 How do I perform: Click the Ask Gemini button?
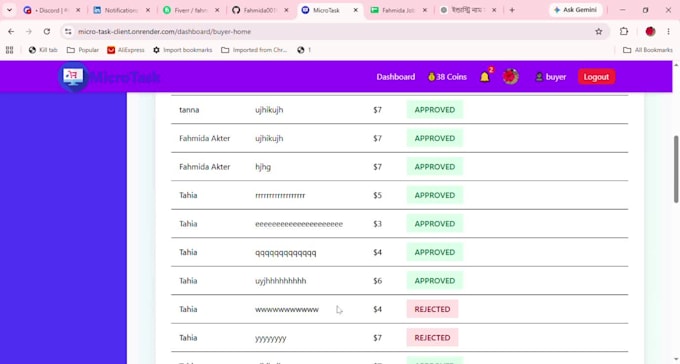575,10
